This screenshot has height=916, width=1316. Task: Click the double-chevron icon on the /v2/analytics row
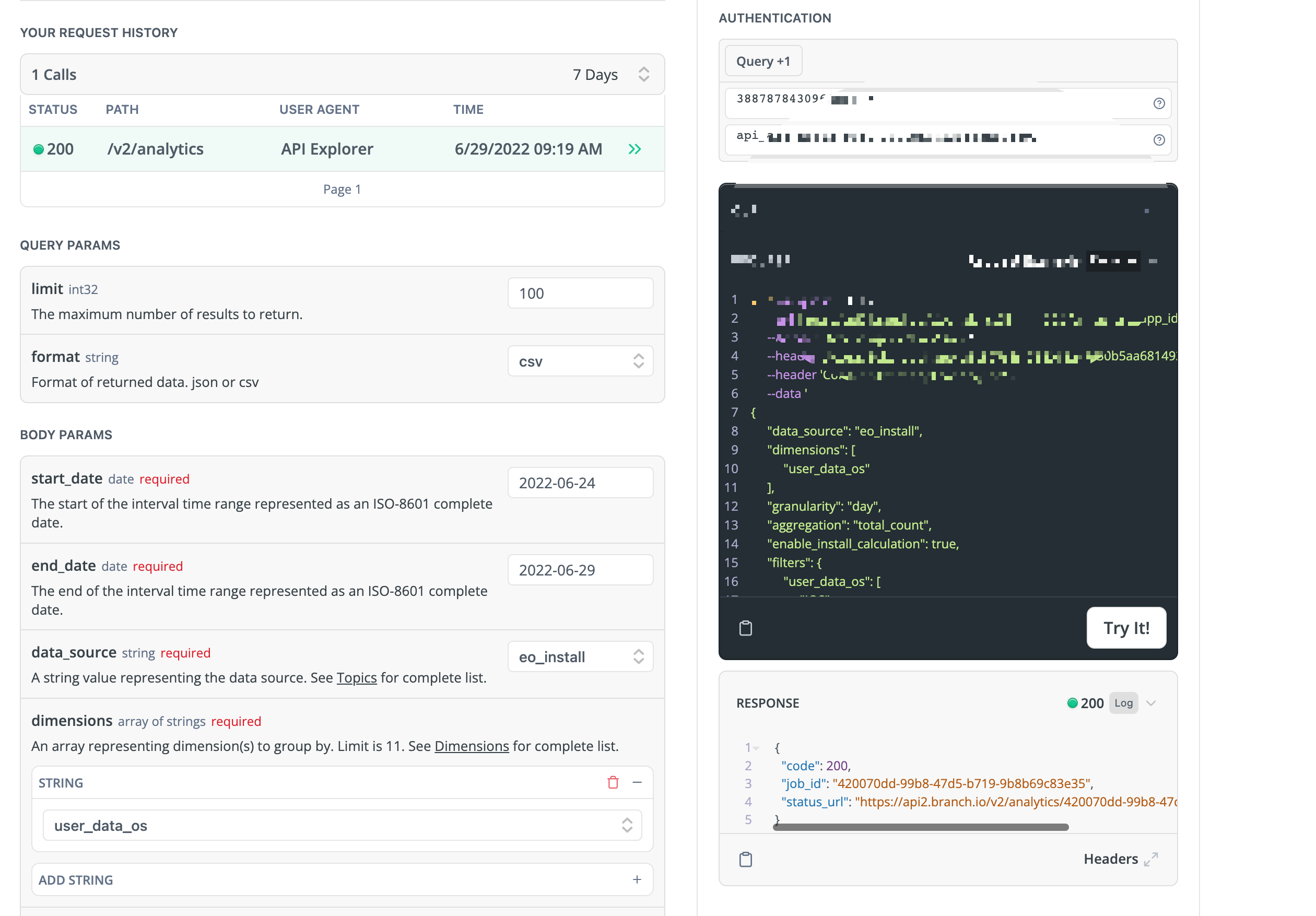click(x=634, y=149)
